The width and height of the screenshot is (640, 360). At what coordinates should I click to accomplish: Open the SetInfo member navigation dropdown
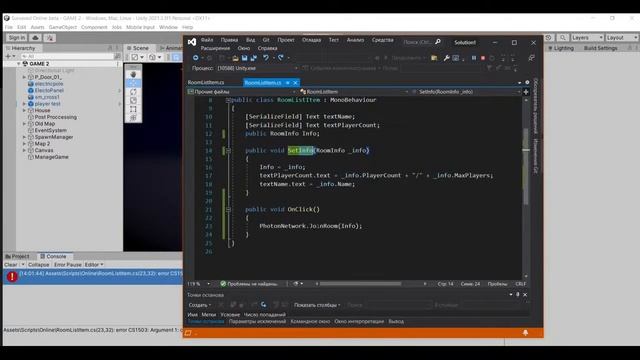[x=466, y=92]
